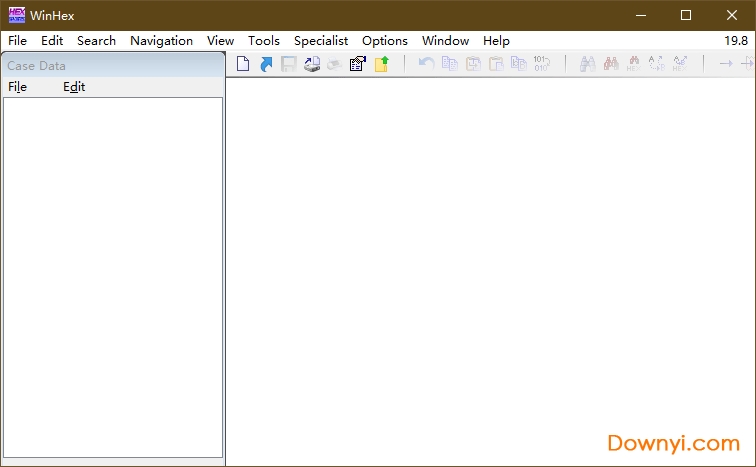Open the Tools menu
Viewport: 756px width, 467px height.
coord(264,41)
